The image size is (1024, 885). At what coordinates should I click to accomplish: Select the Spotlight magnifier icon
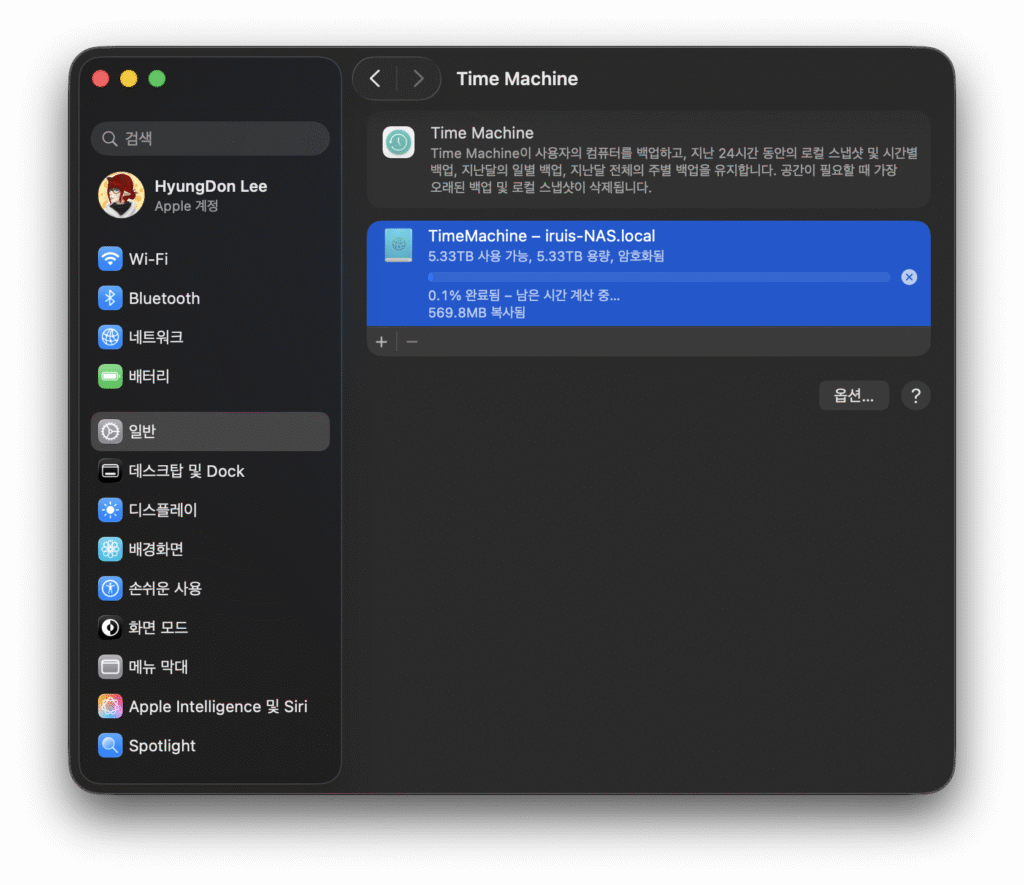110,746
